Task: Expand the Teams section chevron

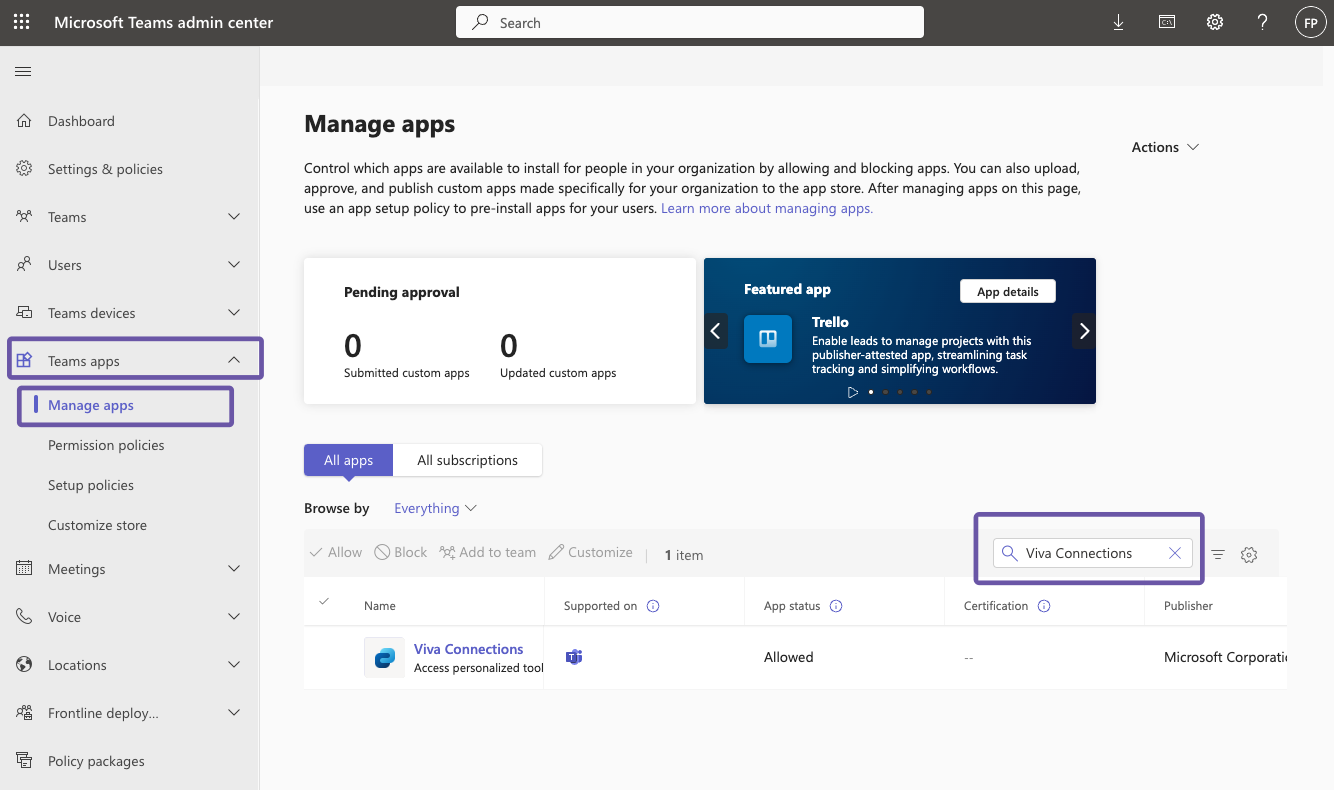Action: coord(234,217)
